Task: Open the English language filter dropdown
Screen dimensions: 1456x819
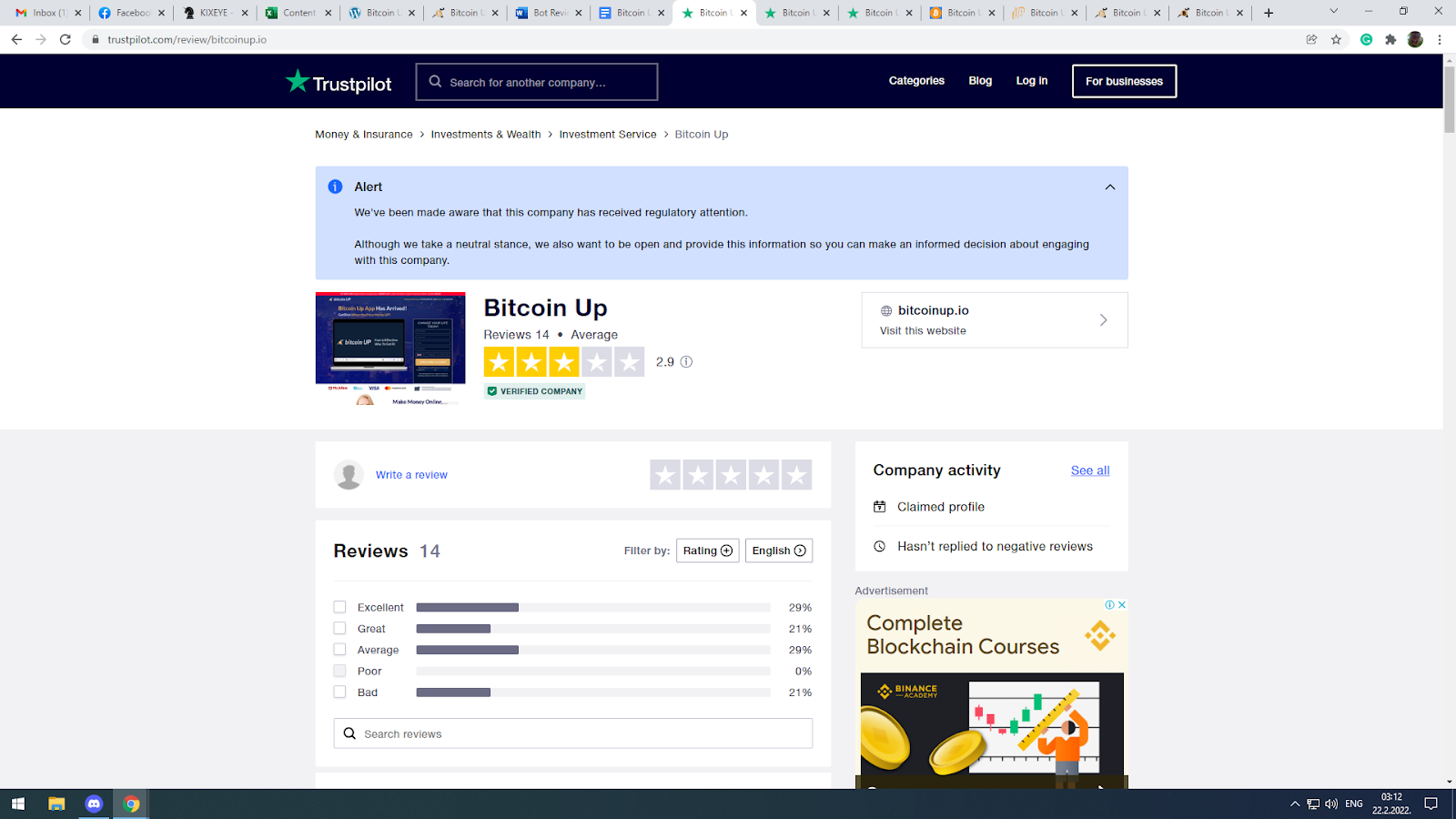Action: tap(779, 551)
